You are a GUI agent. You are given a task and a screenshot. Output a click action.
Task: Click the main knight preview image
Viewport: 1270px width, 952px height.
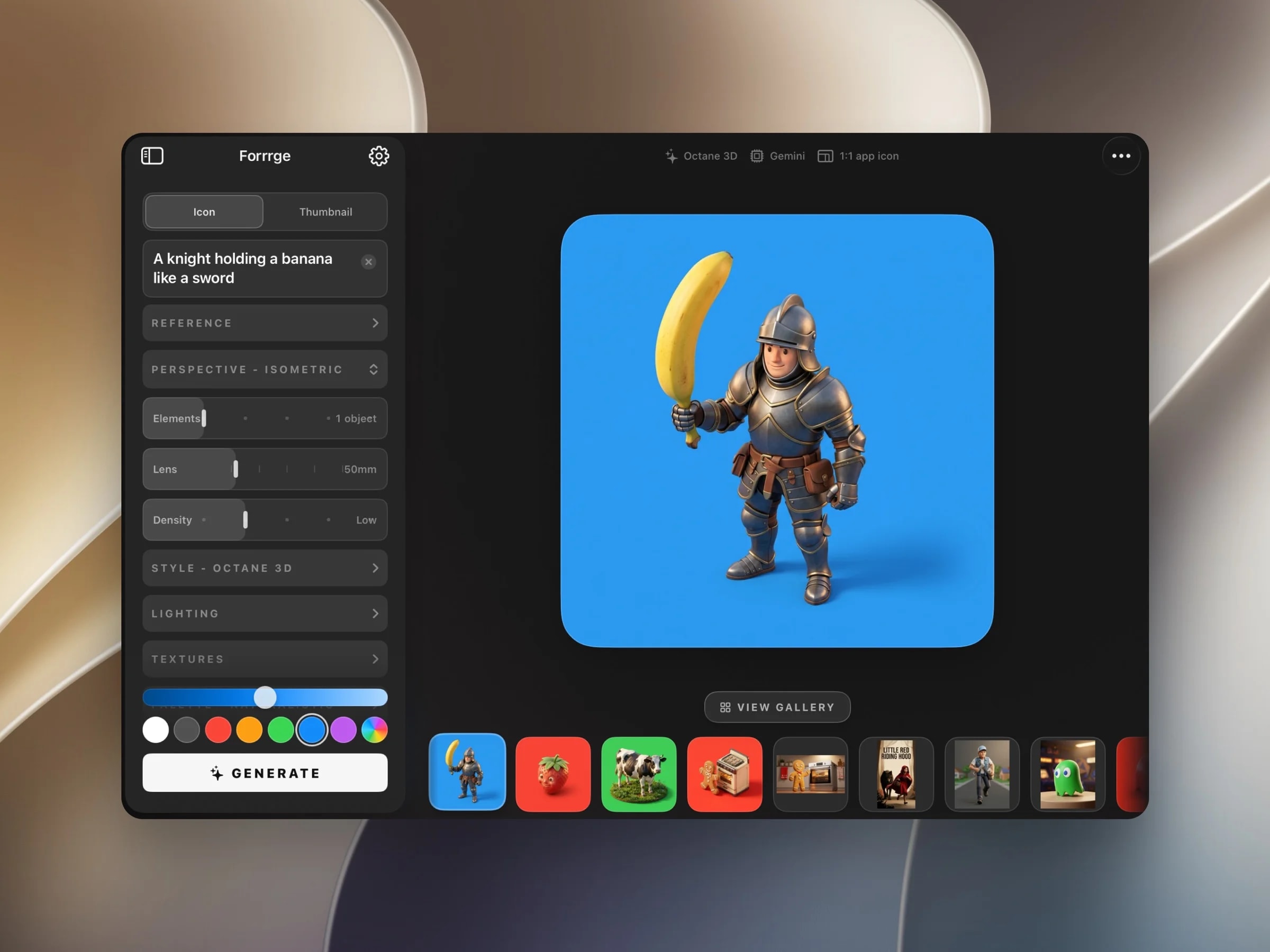click(x=777, y=431)
